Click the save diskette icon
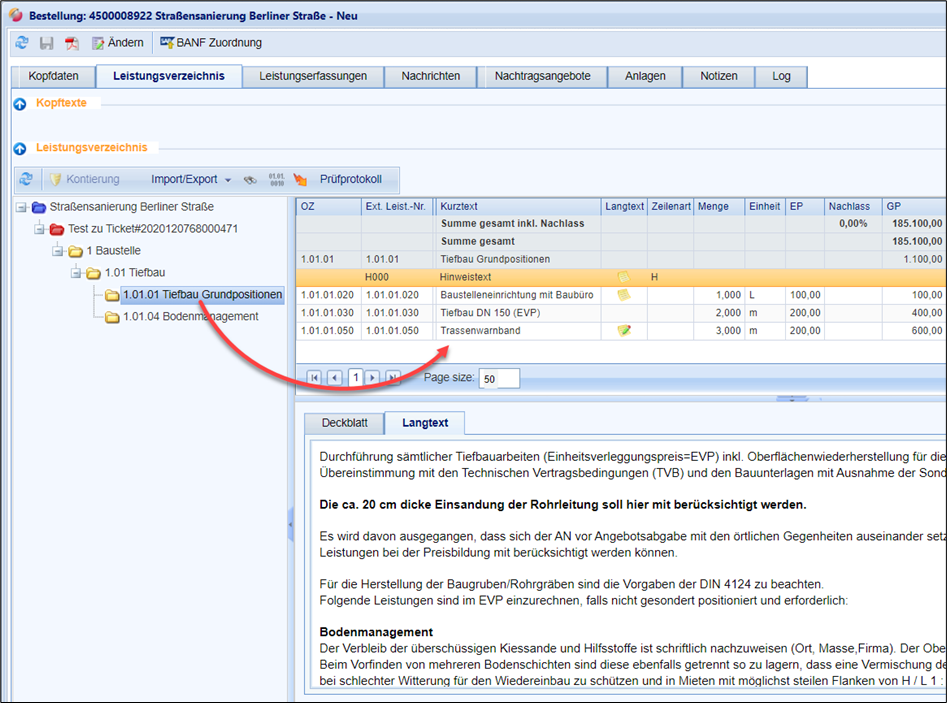The height and width of the screenshot is (703, 947). pyautogui.click(x=46, y=43)
